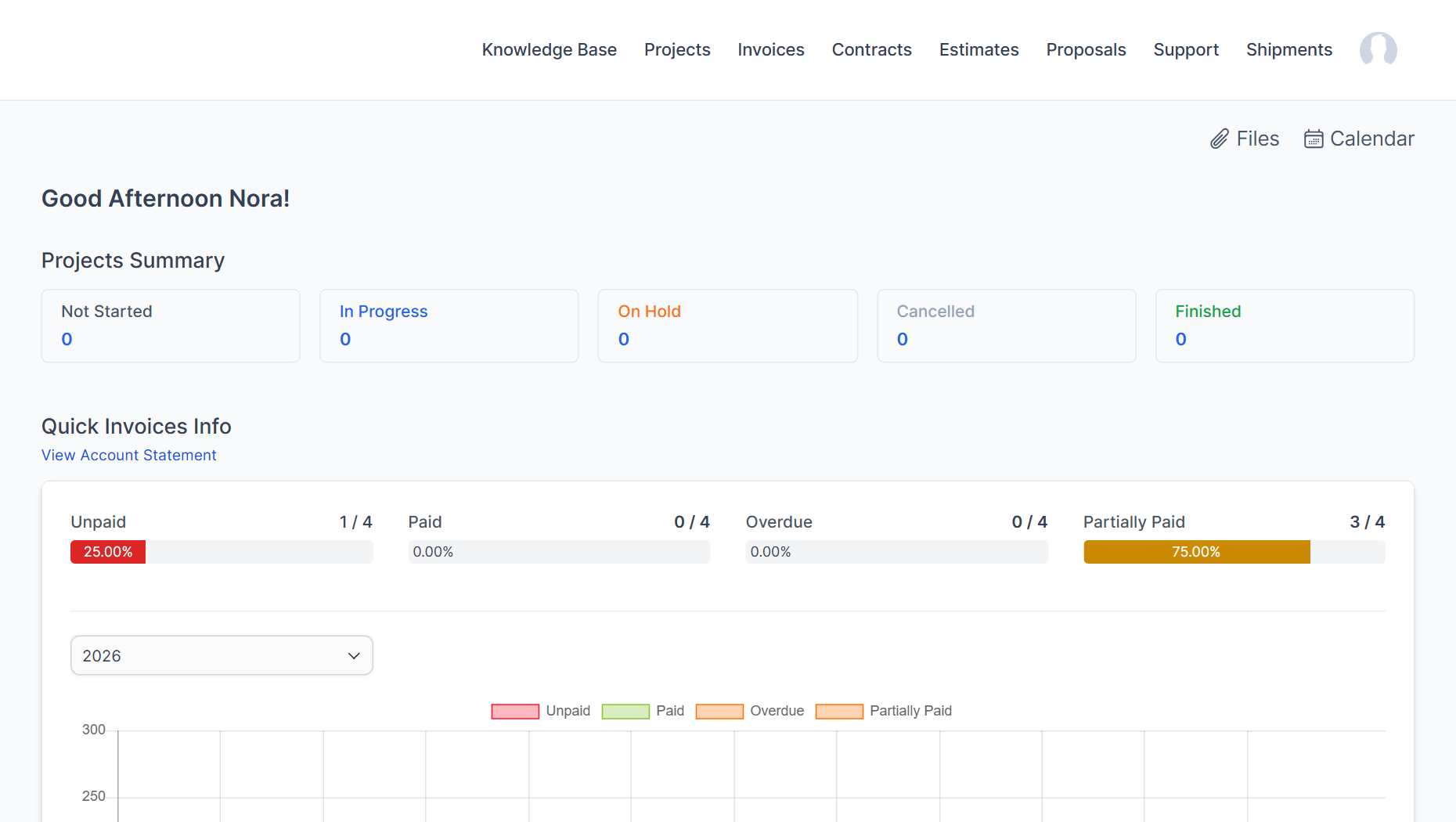Screen dimensions: 1456x822
Task: Click the '1 / 4' unpaid count
Action: tap(355, 521)
